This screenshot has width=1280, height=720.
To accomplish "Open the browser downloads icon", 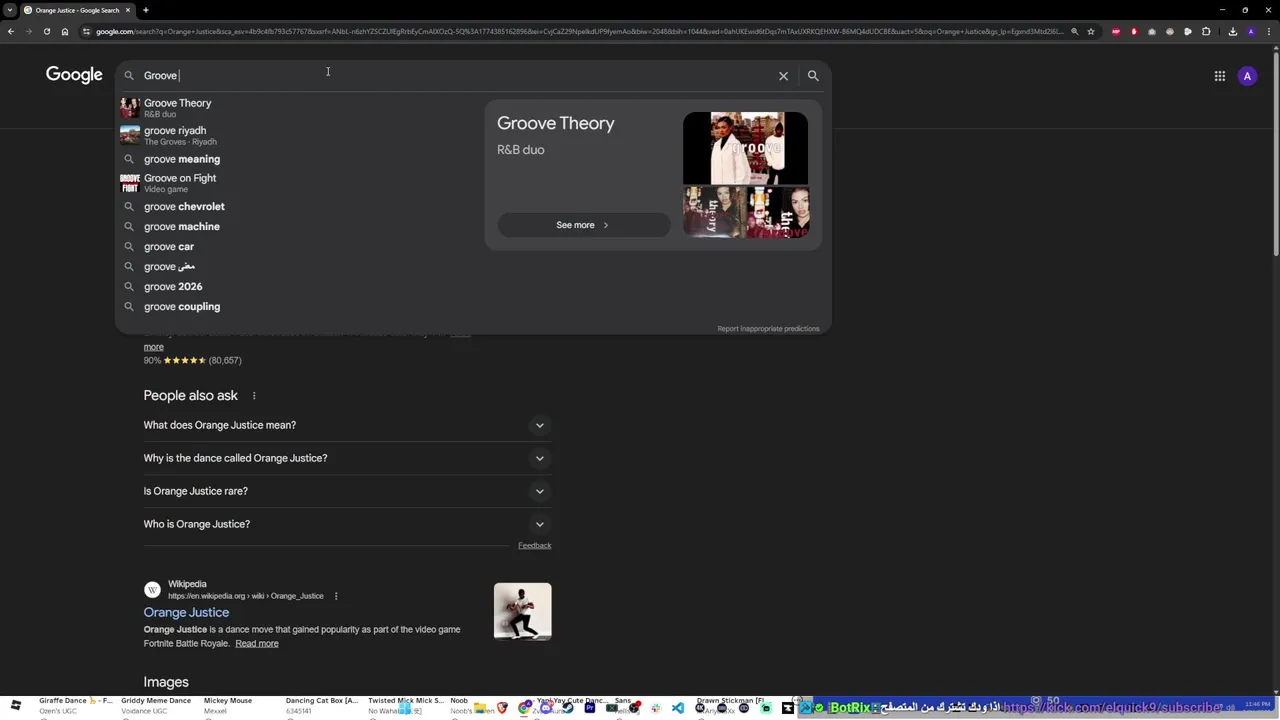I will 1233,31.
